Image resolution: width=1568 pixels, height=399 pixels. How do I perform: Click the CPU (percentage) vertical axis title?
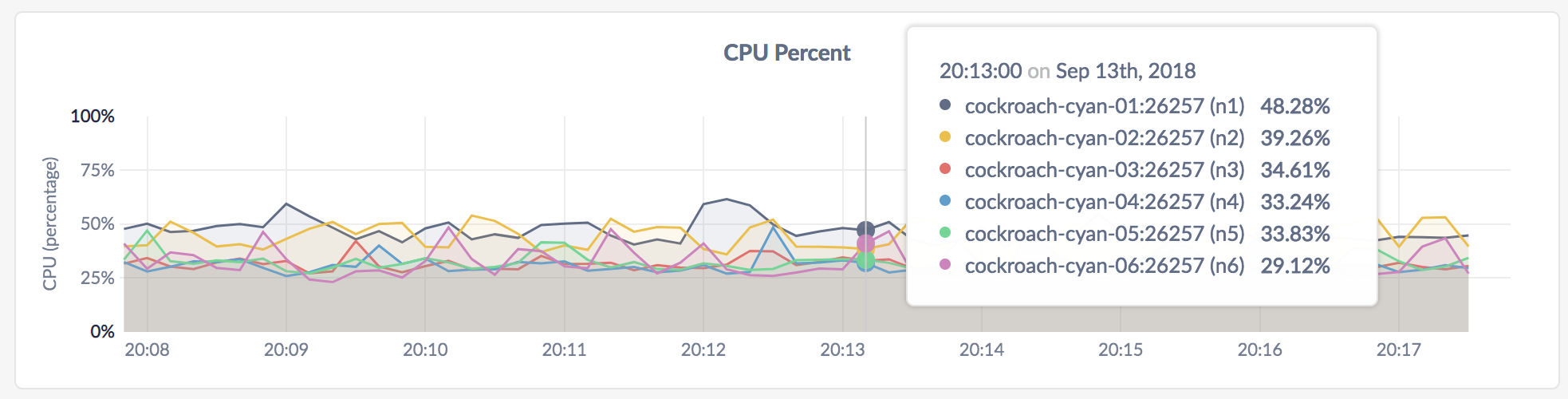coord(50,223)
